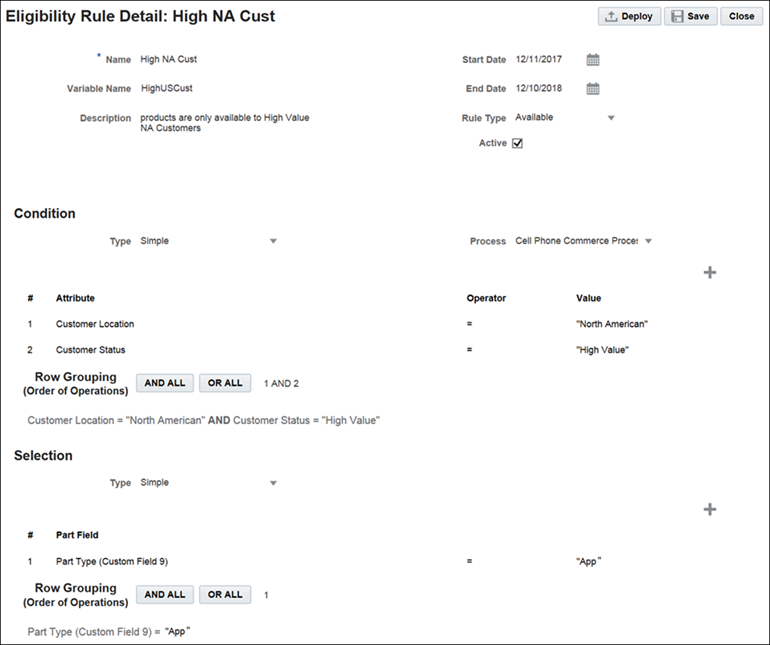Click the Attribute column header

click(x=75, y=298)
